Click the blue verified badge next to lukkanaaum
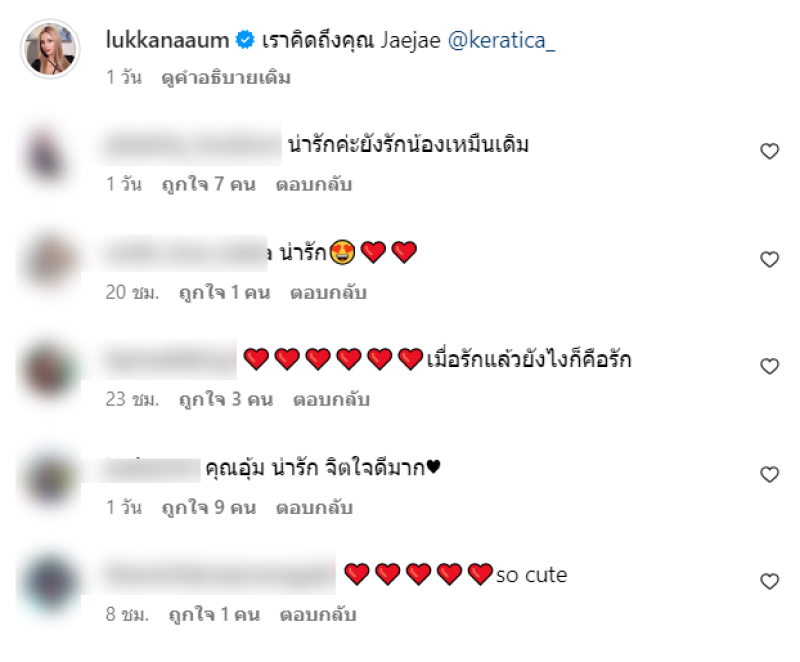This screenshot has height=662, width=800. tap(245, 40)
